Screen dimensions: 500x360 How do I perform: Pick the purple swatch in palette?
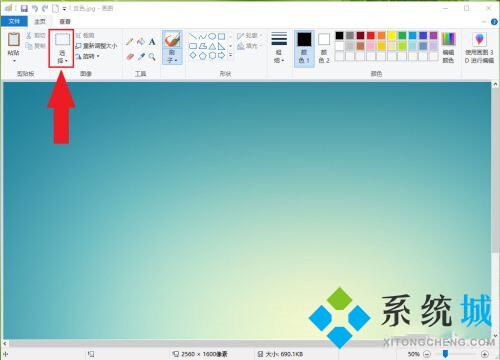click(x=434, y=35)
